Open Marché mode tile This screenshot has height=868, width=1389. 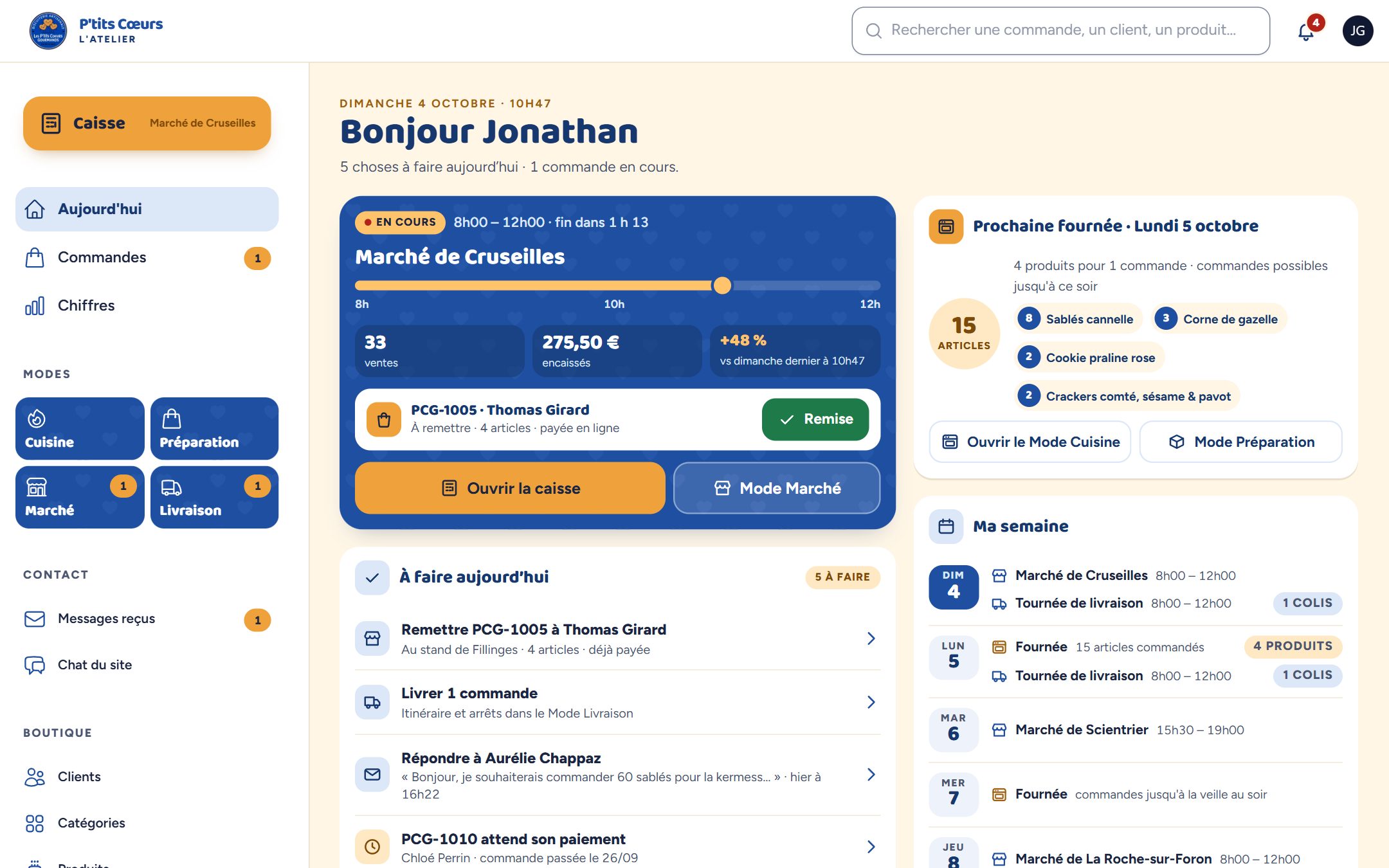[x=80, y=497]
